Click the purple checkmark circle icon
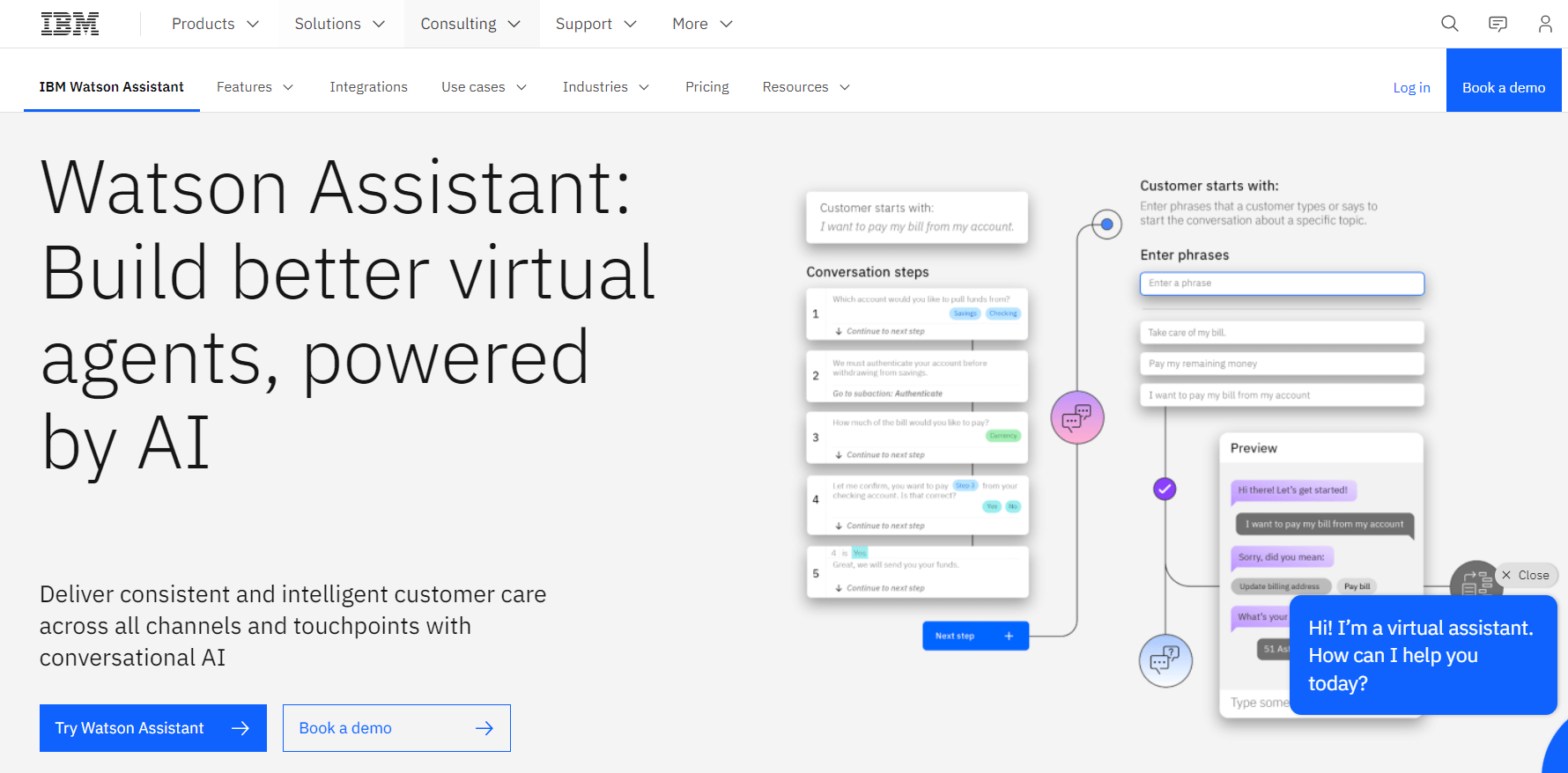 coord(1165,489)
